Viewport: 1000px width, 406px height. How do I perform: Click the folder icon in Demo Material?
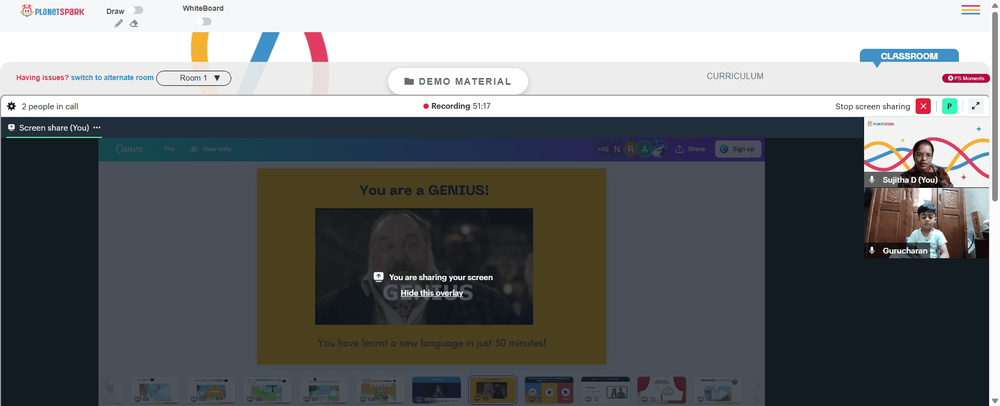409,82
